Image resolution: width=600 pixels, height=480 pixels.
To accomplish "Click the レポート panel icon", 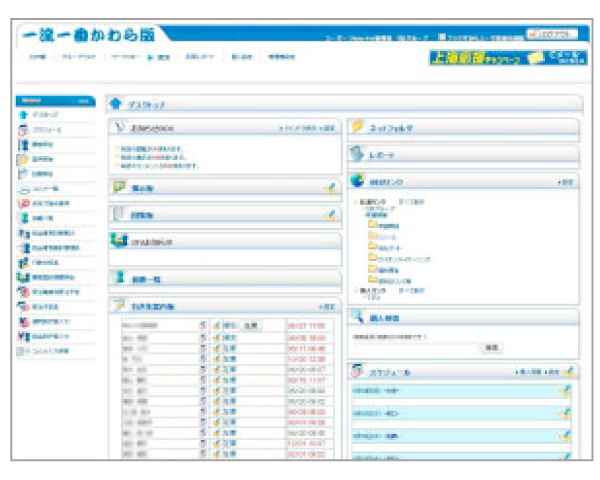I will click(x=357, y=155).
